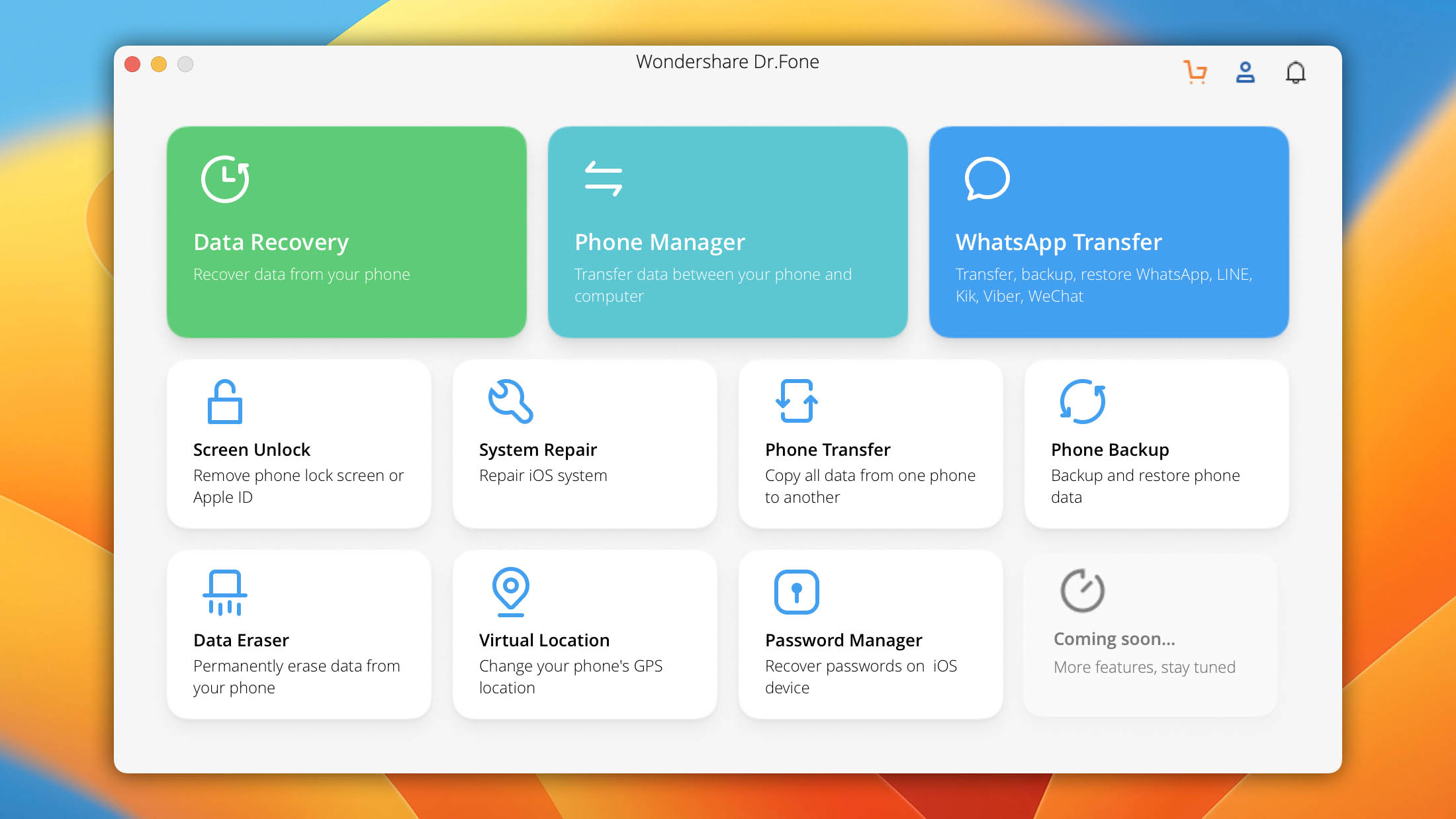Close the Dr.Fone window with red button
The image size is (1456, 819).
pos(132,64)
